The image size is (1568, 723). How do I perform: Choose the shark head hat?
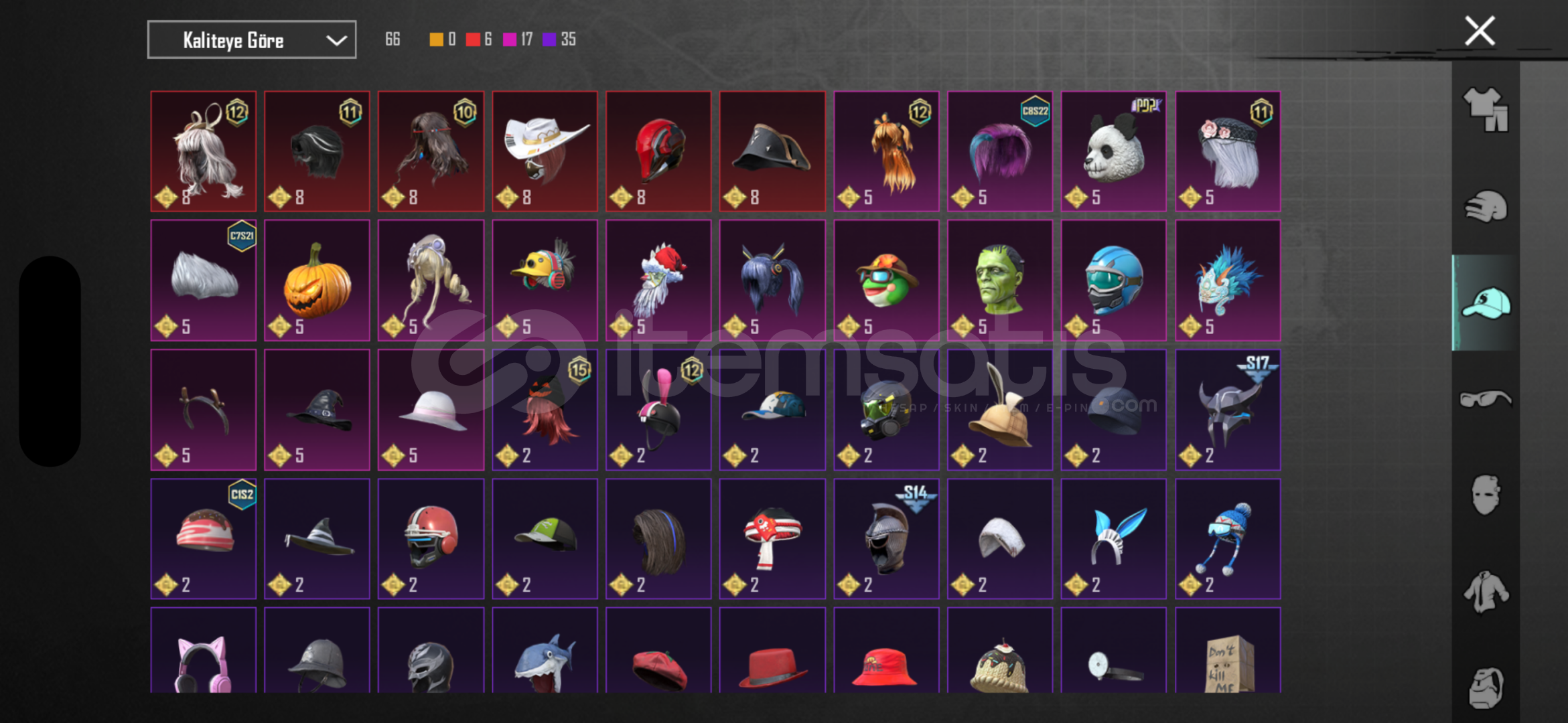tap(545, 651)
